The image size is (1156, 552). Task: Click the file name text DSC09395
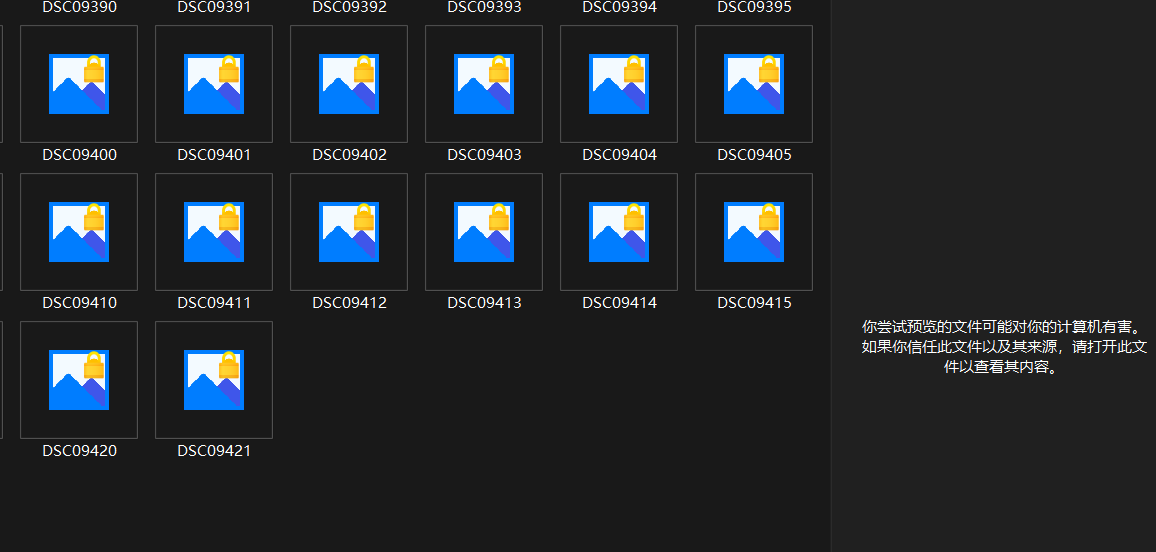click(754, 7)
